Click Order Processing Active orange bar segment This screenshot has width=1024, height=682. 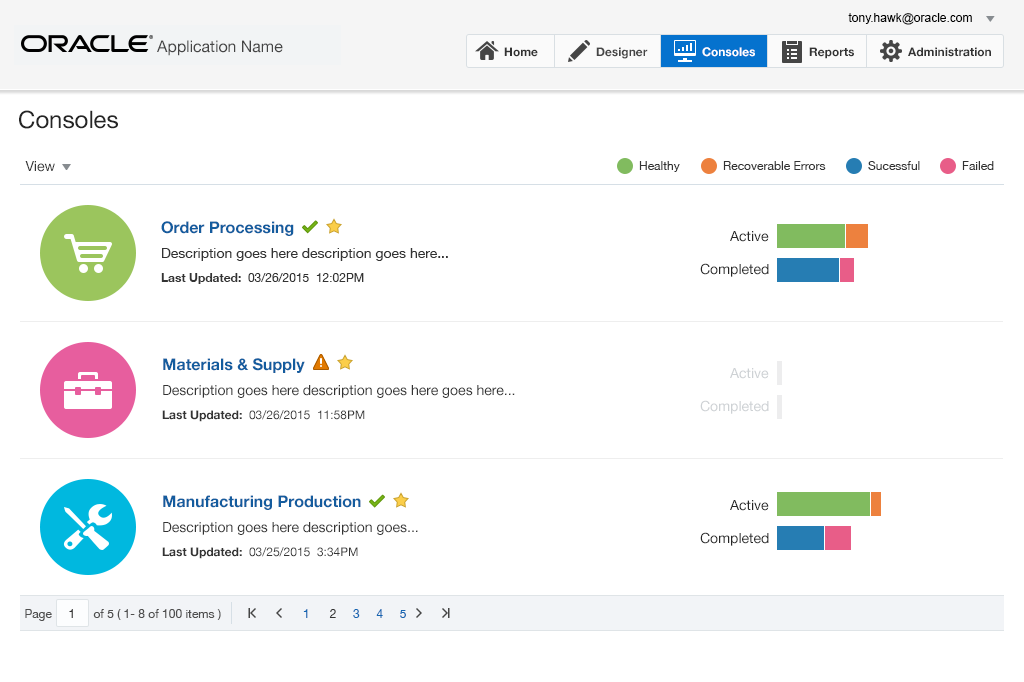click(x=857, y=236)
